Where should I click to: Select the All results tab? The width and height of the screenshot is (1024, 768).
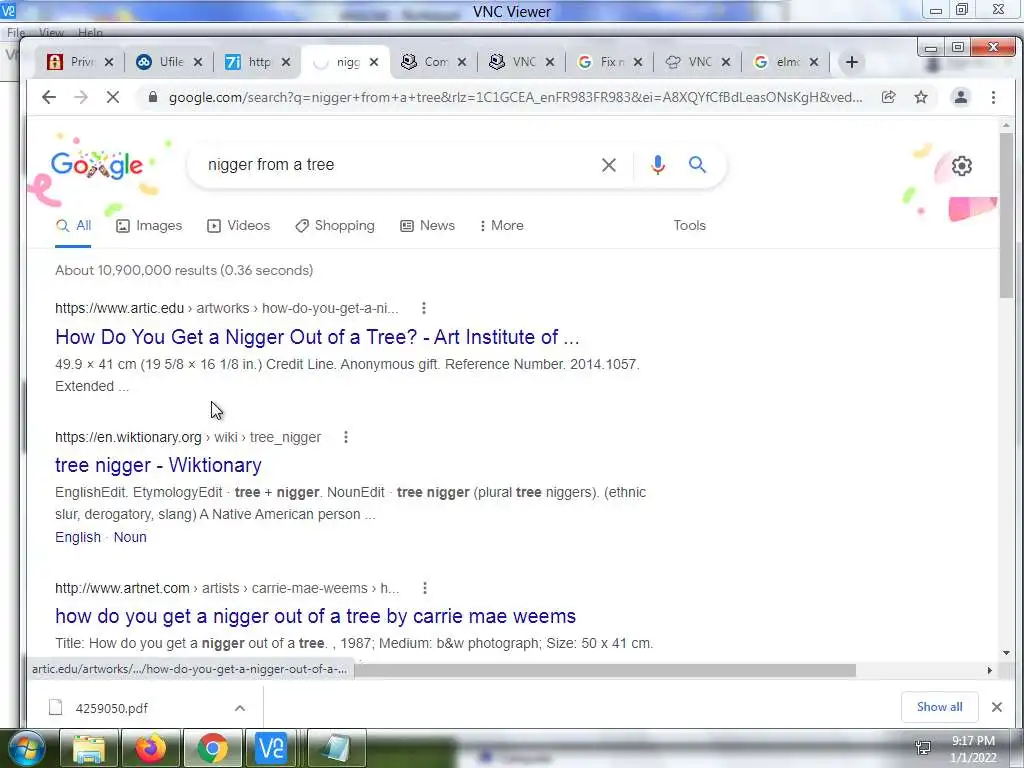coord(73,225)
